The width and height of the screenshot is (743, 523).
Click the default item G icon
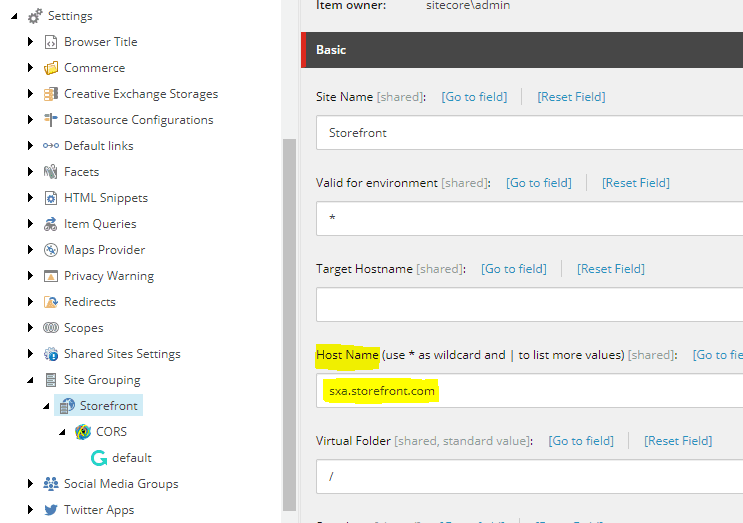pyautogui.click(x=99, y=458)
